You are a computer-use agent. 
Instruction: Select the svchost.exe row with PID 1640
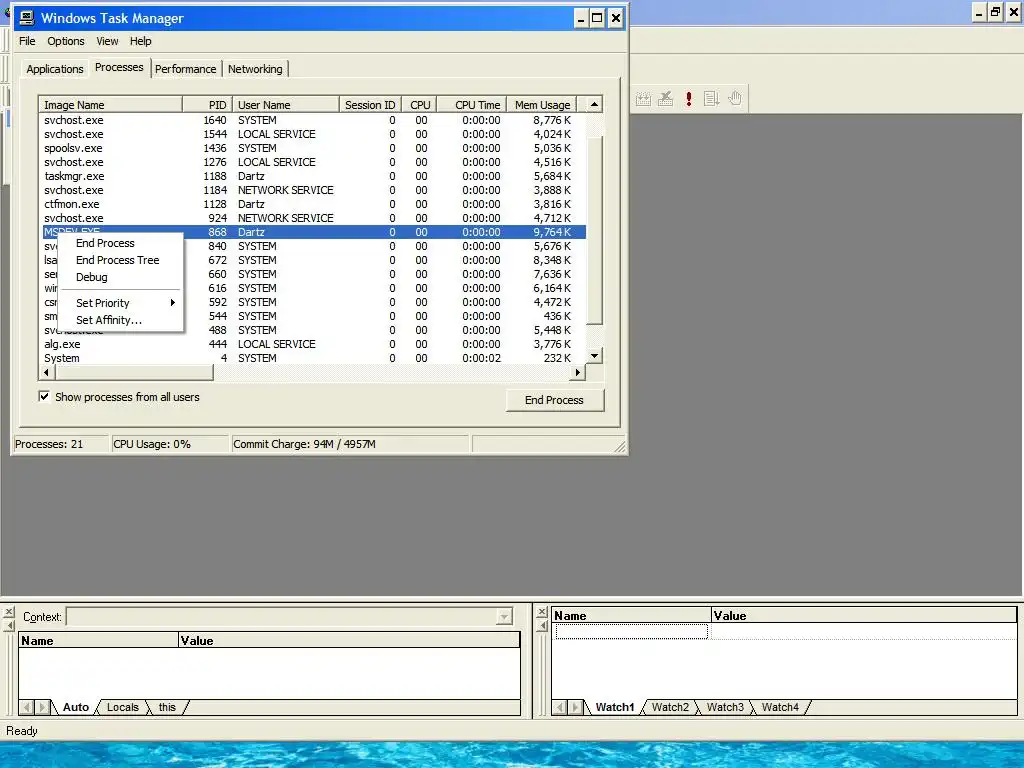(312, 120)
